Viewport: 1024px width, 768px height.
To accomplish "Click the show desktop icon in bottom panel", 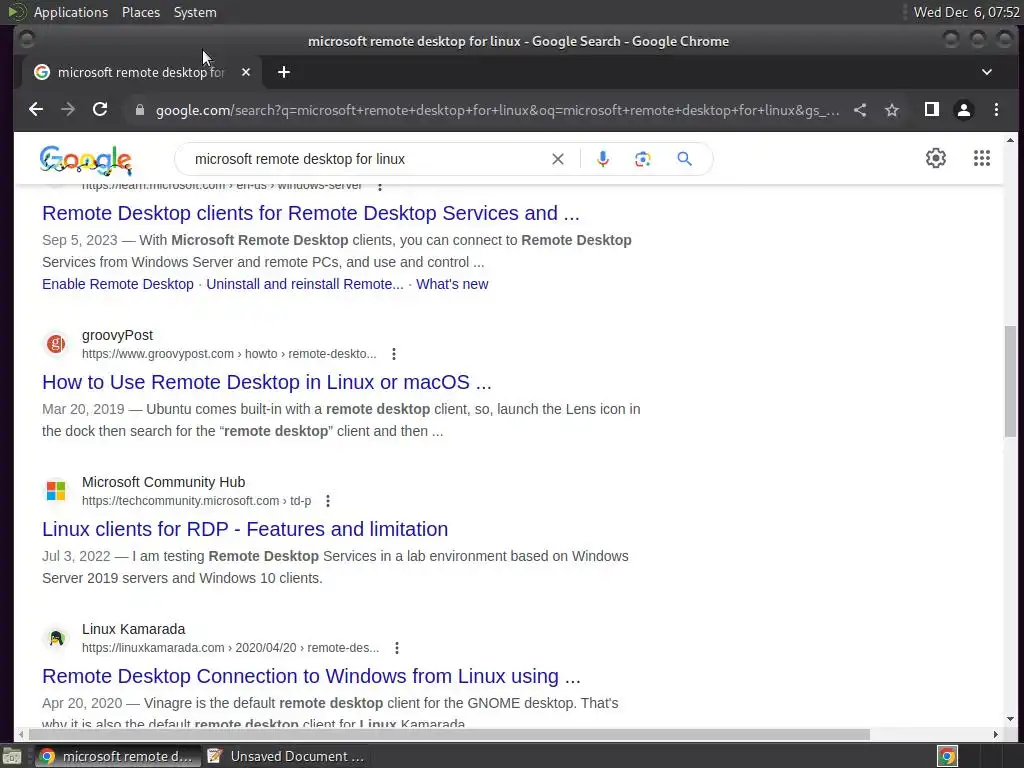I will tap(12, 756).
